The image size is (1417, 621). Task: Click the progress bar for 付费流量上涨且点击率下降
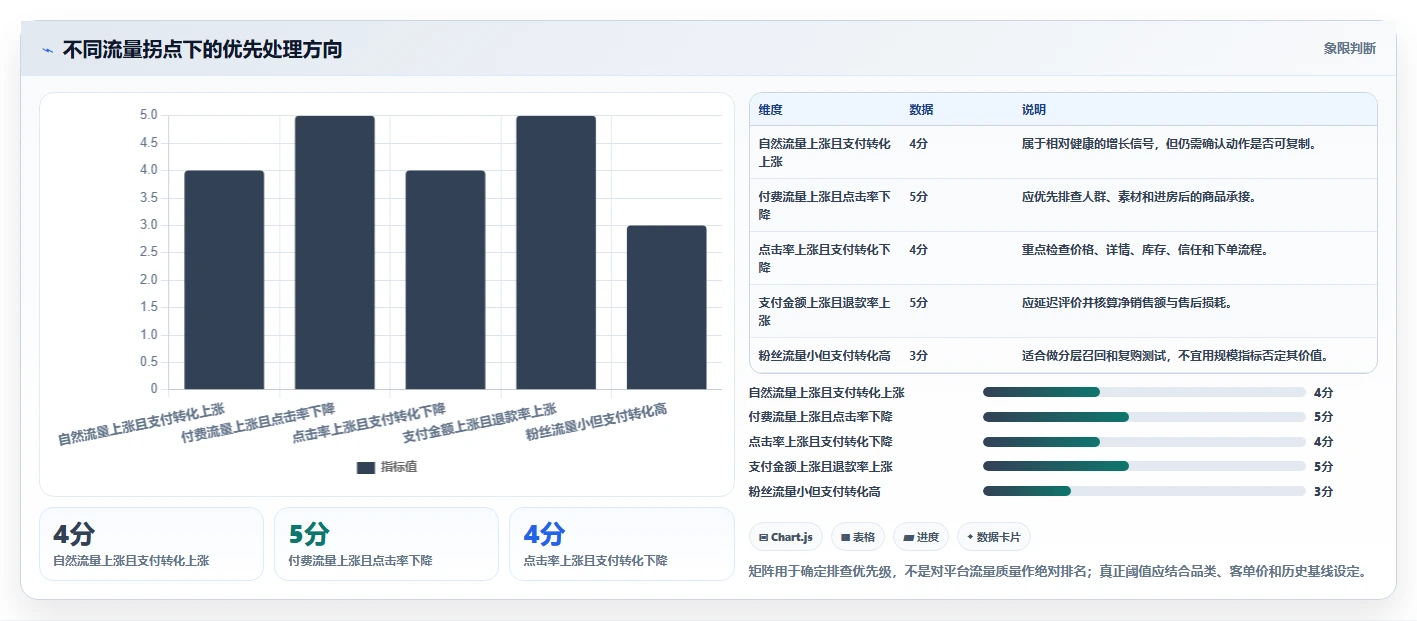[x=1144, y=417]
